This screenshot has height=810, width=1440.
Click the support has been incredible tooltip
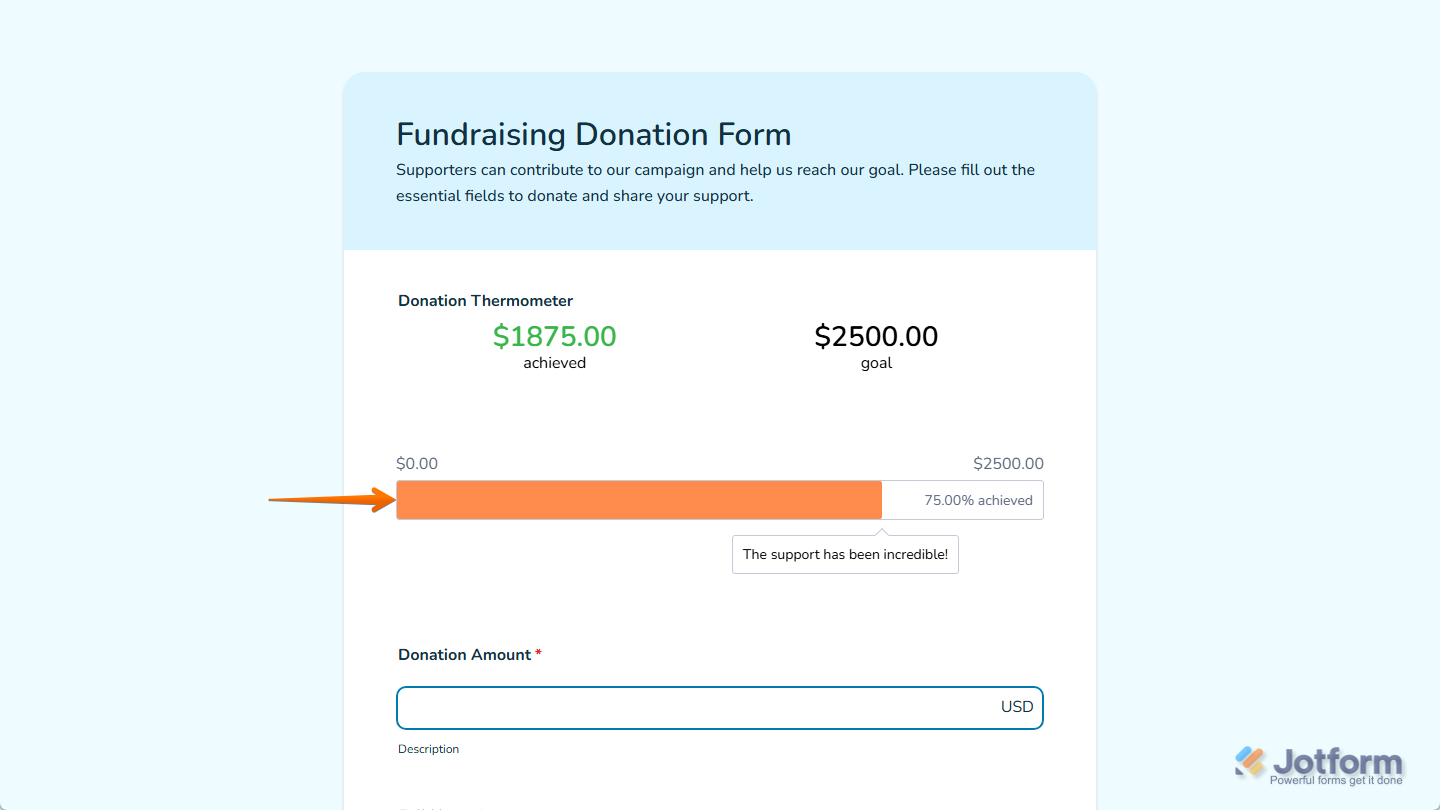pyautogui.click(x=845, y=554)
